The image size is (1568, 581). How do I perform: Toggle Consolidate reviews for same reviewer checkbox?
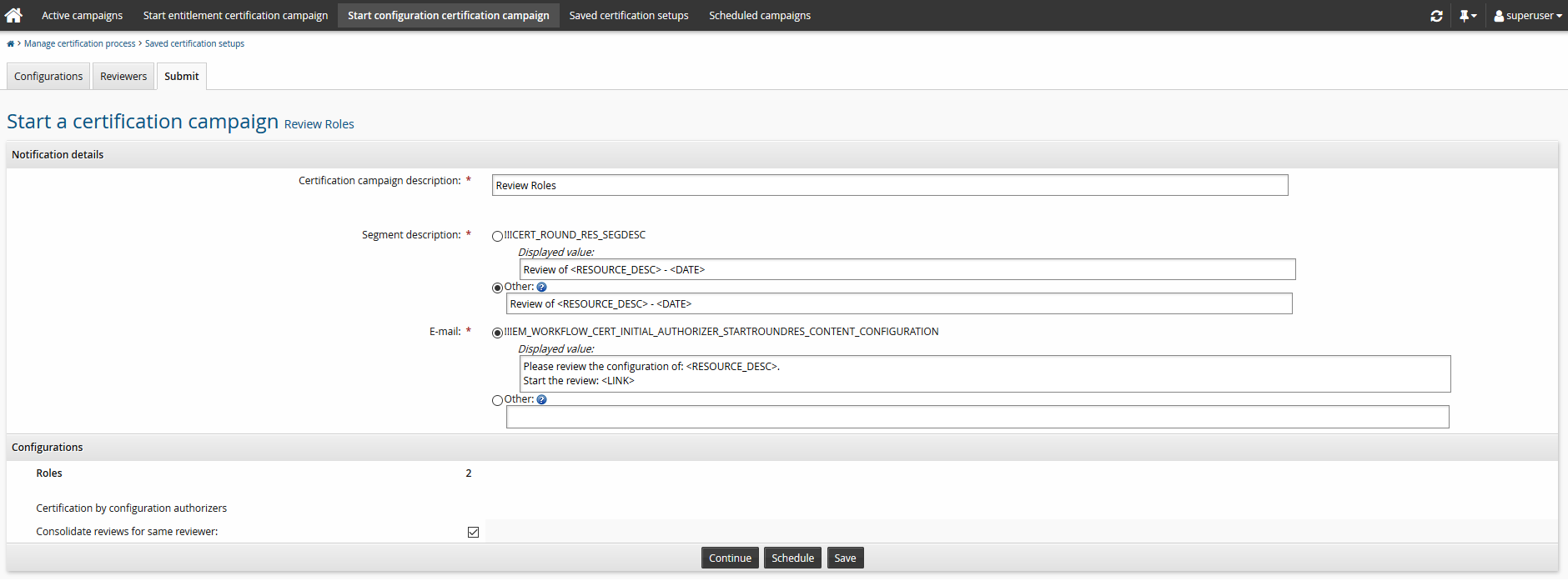pyautogui.click(x=473, y=533)
